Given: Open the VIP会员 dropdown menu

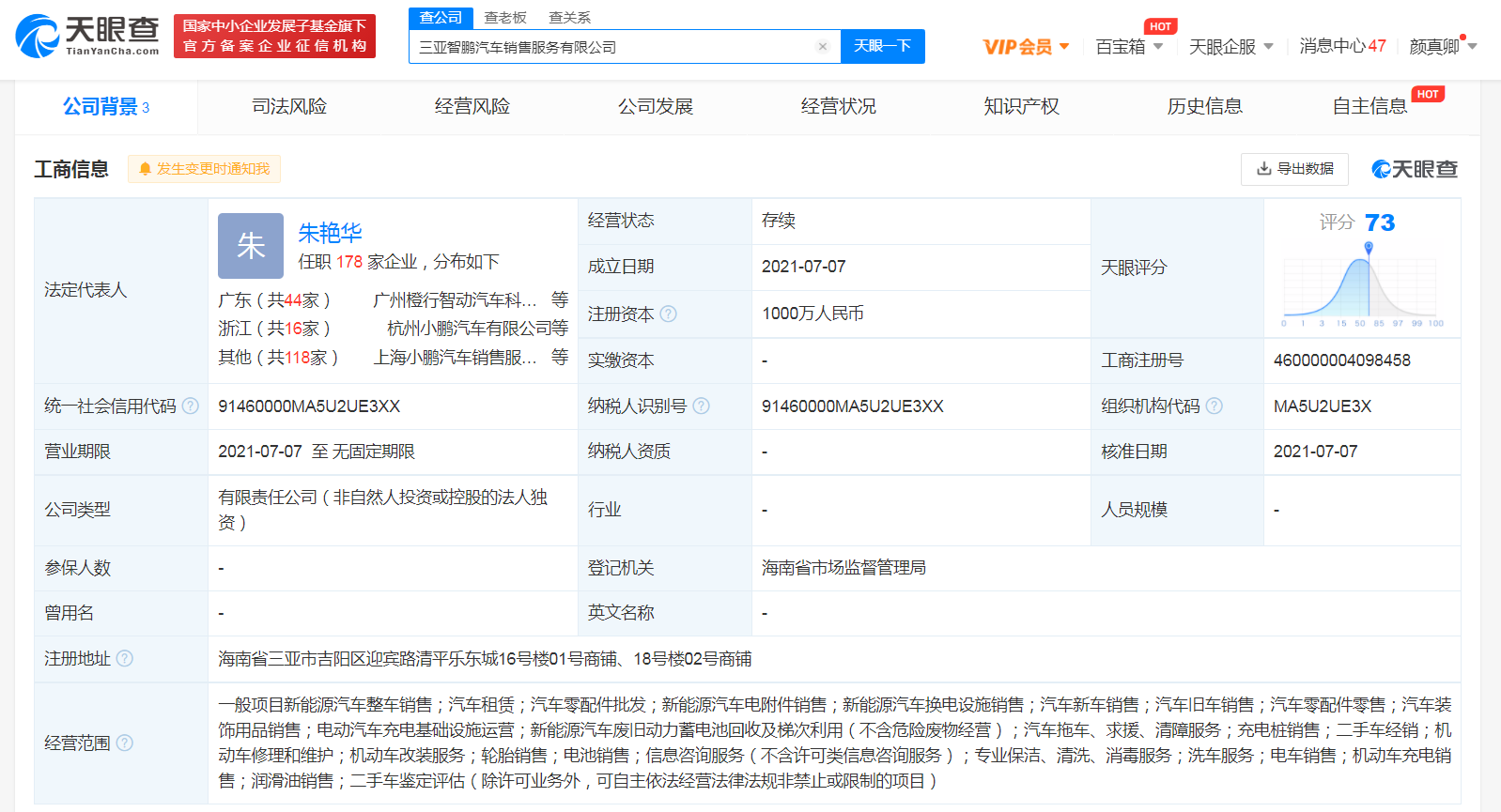Looking at the screenshot, I should (1026, 46).
